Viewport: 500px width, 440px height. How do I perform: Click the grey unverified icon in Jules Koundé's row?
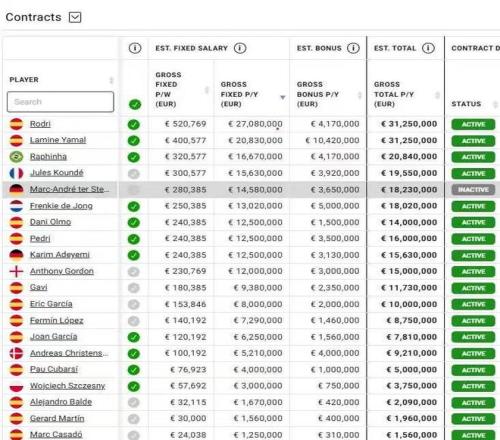[134, 174]
